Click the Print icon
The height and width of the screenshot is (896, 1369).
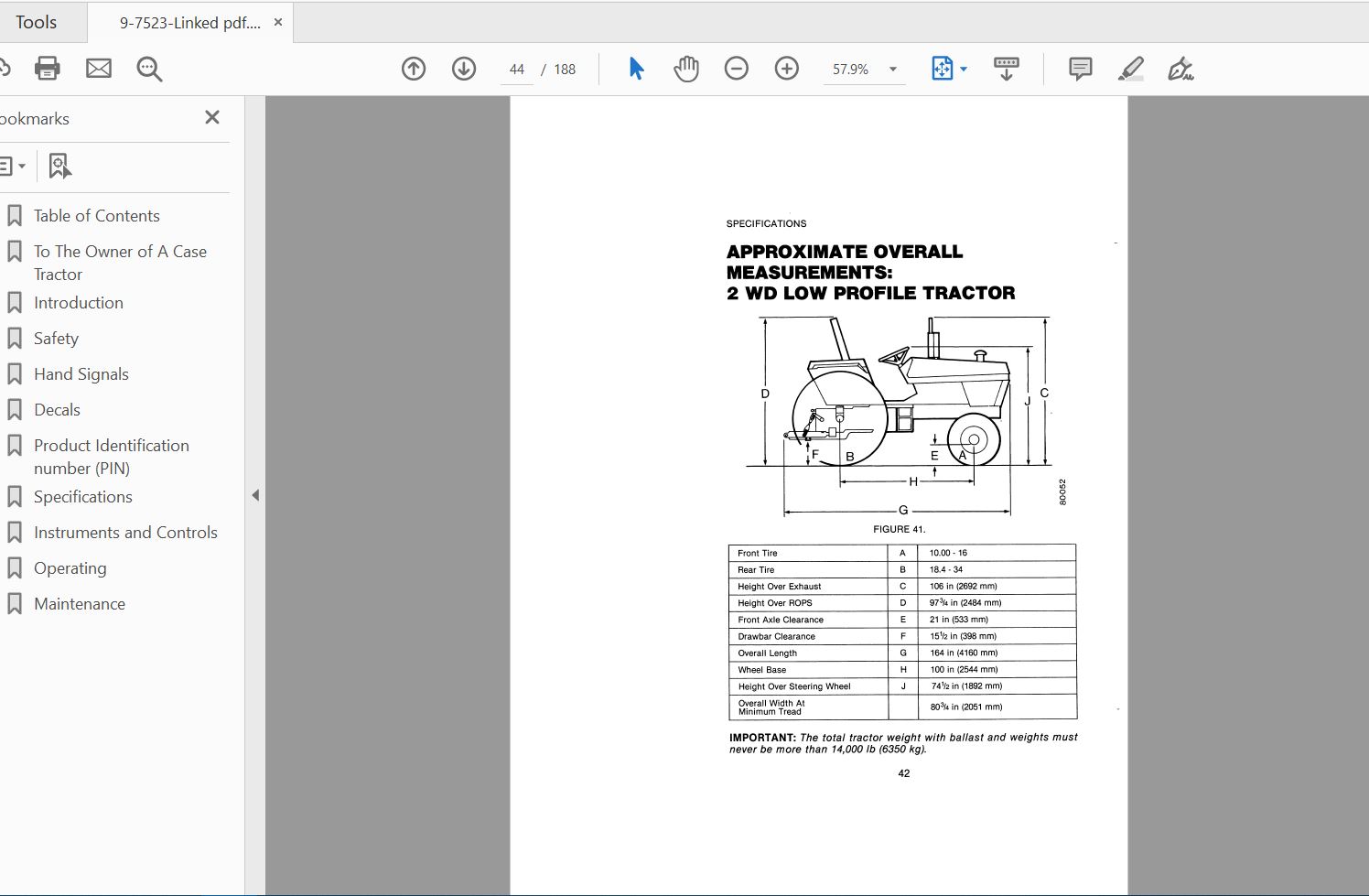pos(47,68)
